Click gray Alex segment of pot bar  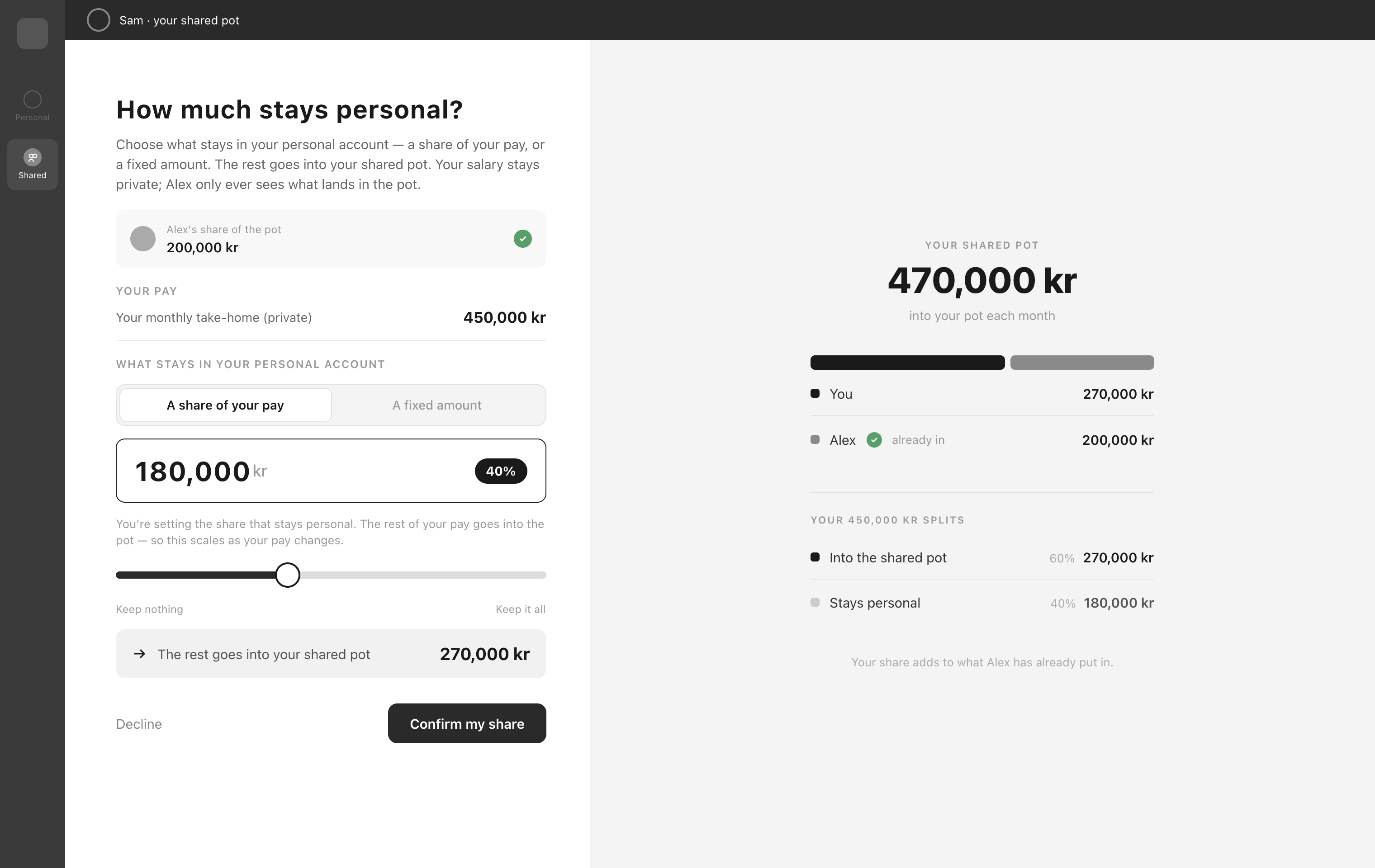pos(1082,363)
